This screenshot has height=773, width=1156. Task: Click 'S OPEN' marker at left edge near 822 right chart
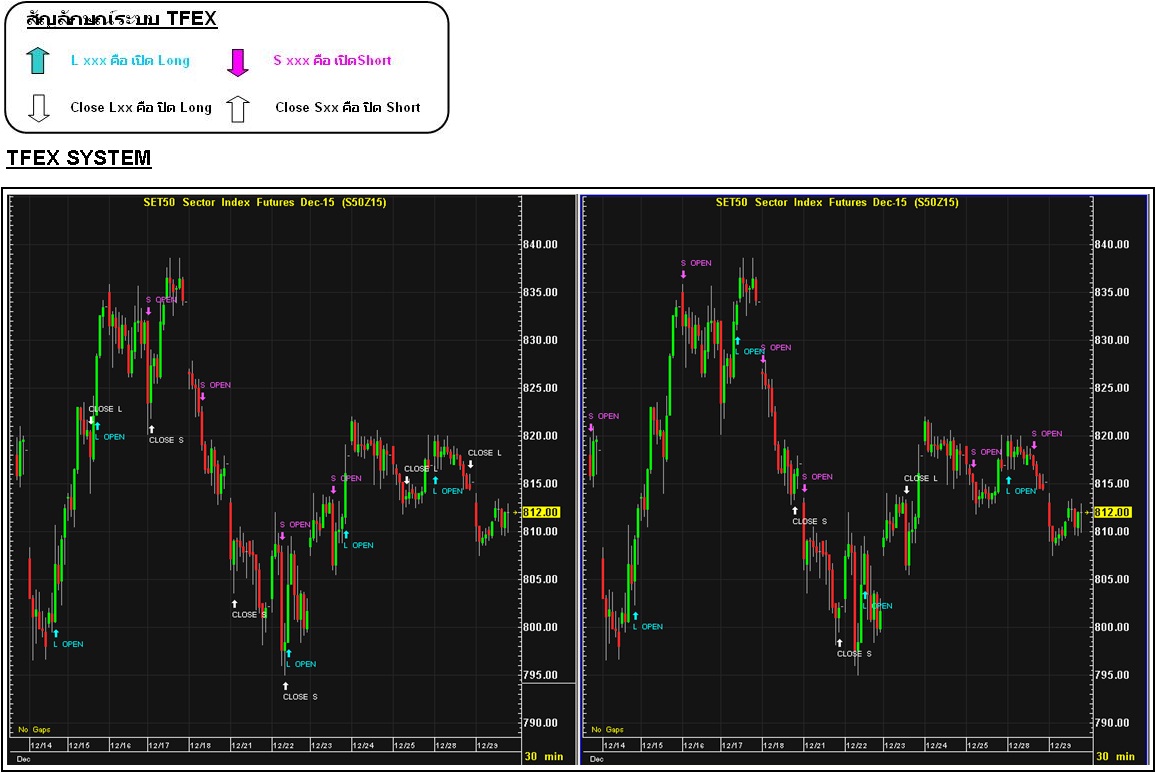click(604, 416)
